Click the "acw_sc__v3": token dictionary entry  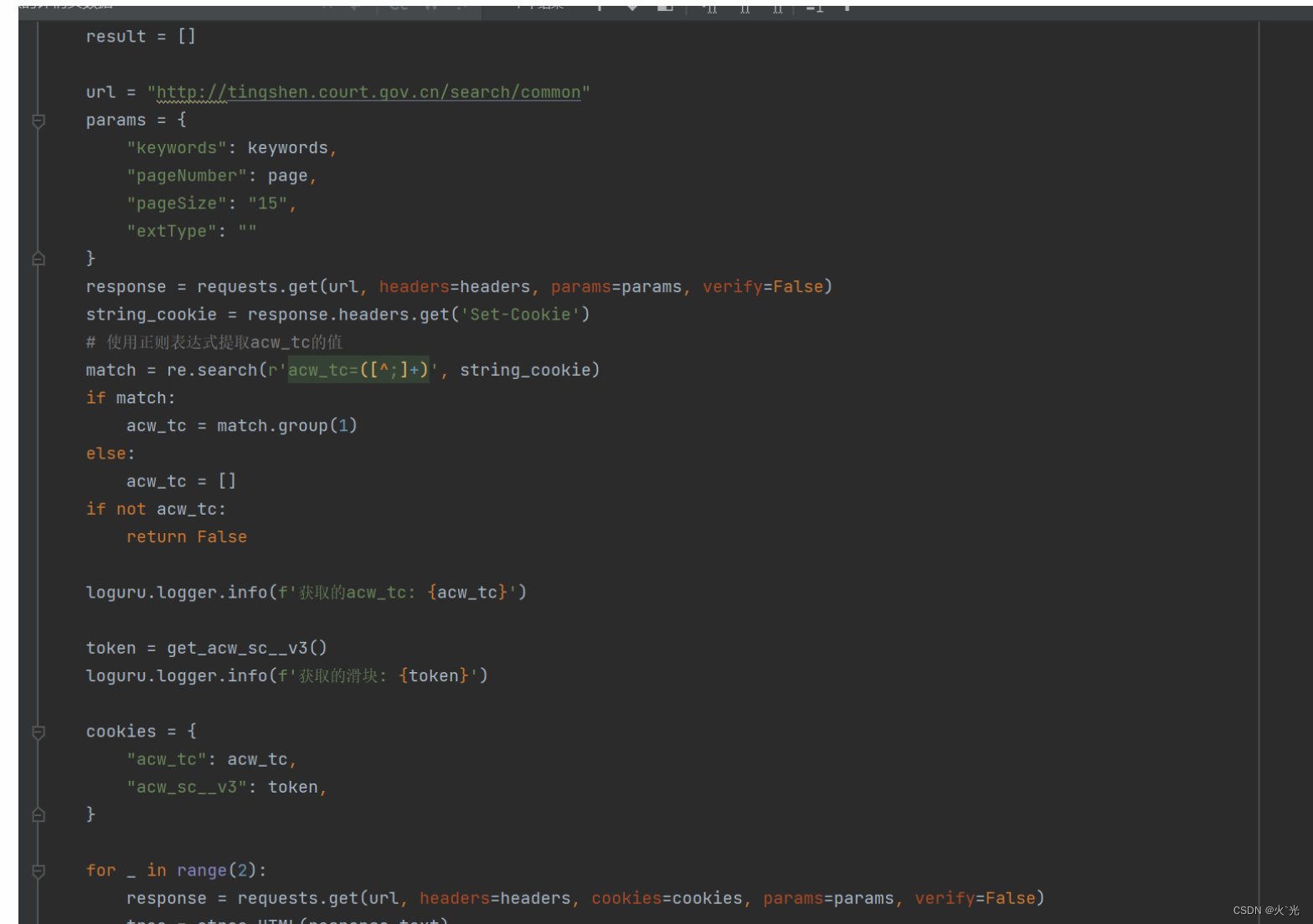pyautogui.click(x=227, y=787)
